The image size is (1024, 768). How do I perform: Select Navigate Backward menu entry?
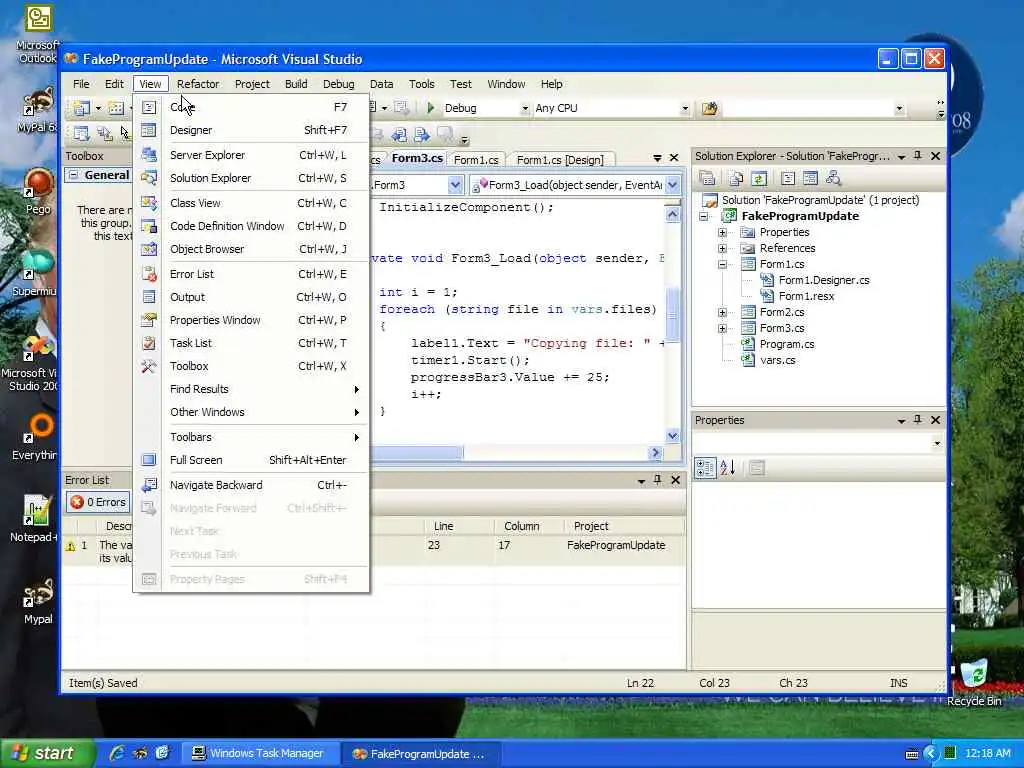(x=251, y=485)
